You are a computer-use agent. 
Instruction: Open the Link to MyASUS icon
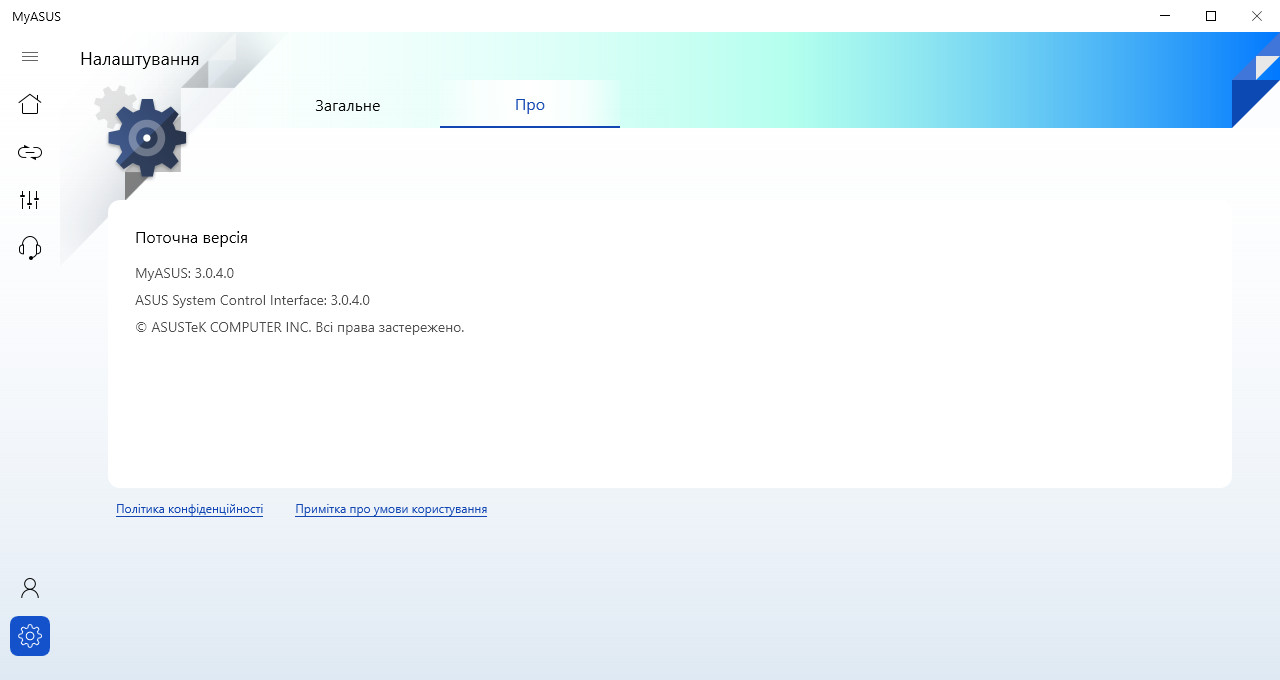click(30, 152)
